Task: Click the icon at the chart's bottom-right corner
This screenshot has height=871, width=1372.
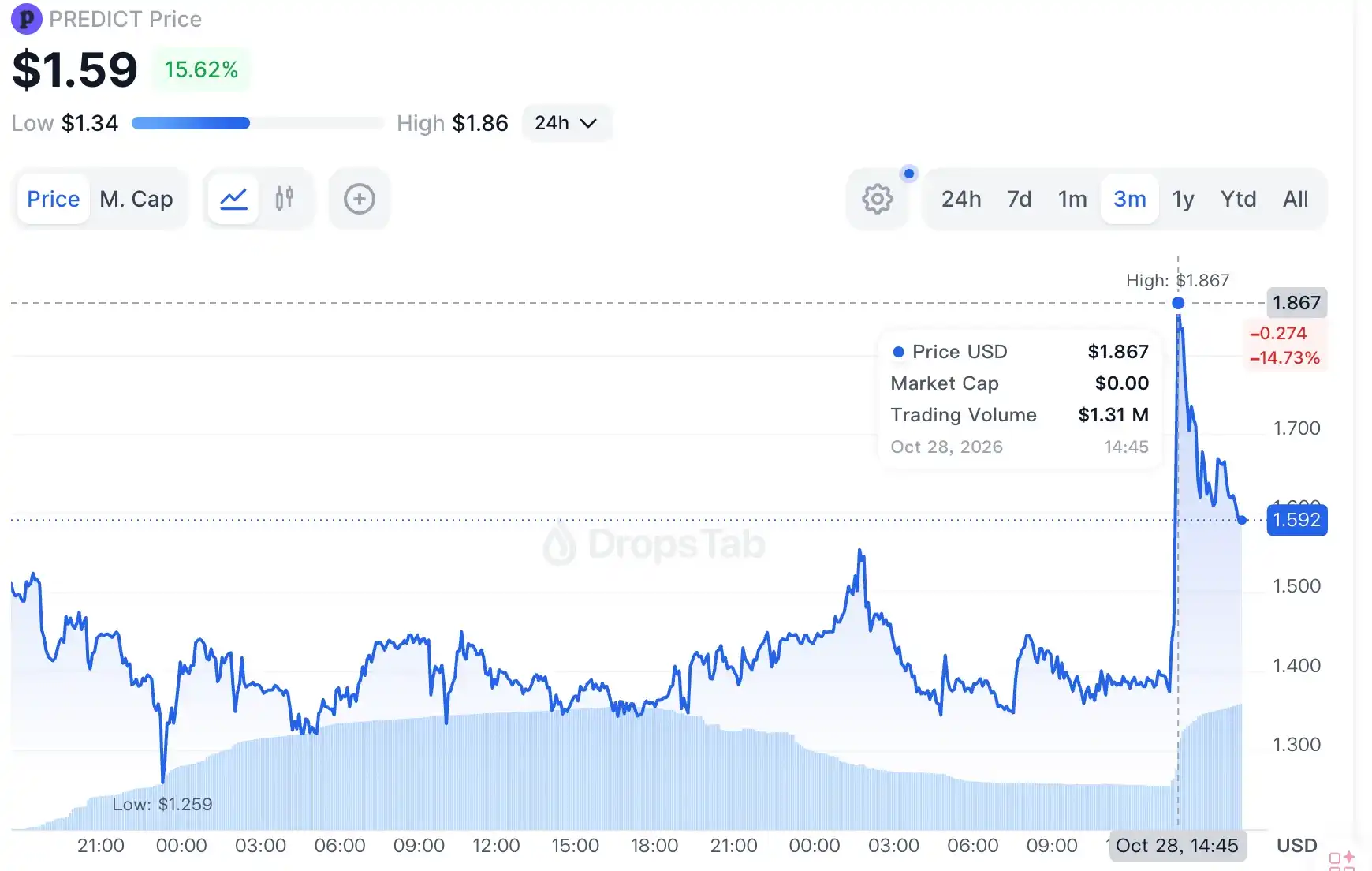Action: (1342, 860)
